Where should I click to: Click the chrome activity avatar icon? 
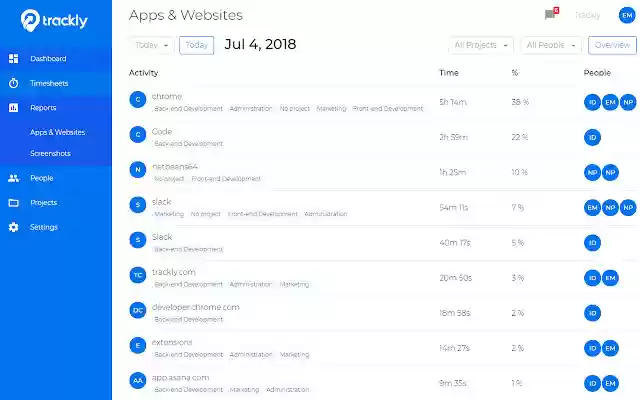click(138, 100)
